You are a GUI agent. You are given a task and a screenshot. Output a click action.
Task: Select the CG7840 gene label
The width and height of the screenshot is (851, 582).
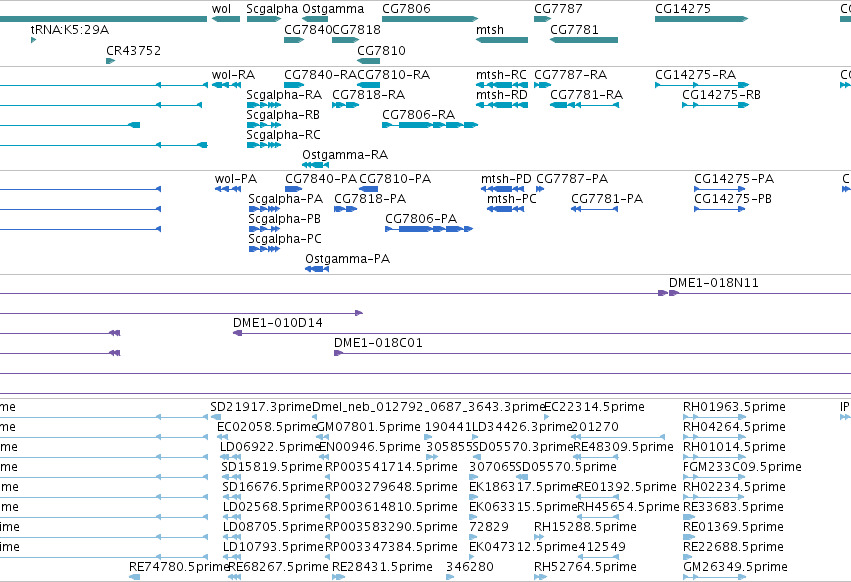pos(308,30)
